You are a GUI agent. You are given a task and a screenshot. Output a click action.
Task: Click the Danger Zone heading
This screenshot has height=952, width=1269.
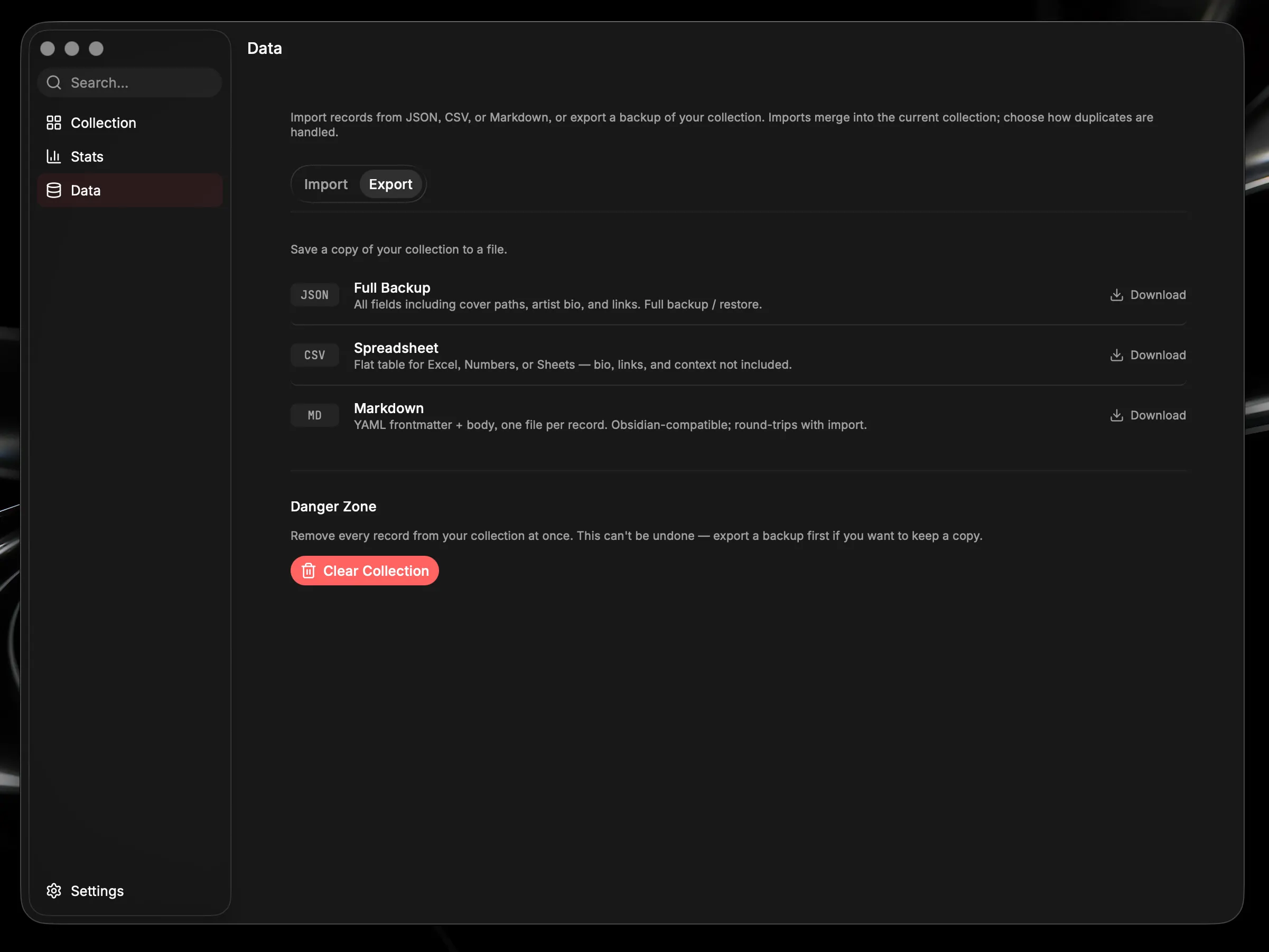(333, 507)
